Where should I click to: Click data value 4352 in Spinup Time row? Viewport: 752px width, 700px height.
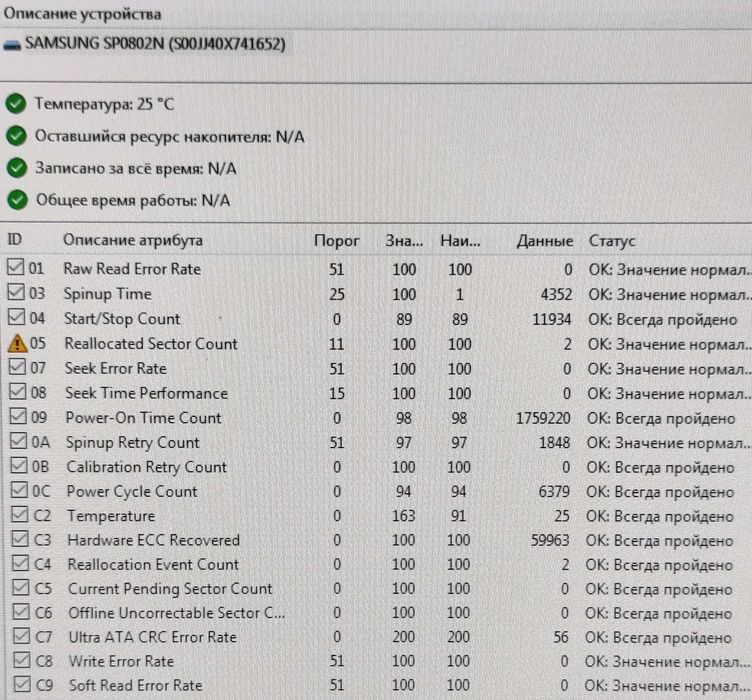point(556,294)
